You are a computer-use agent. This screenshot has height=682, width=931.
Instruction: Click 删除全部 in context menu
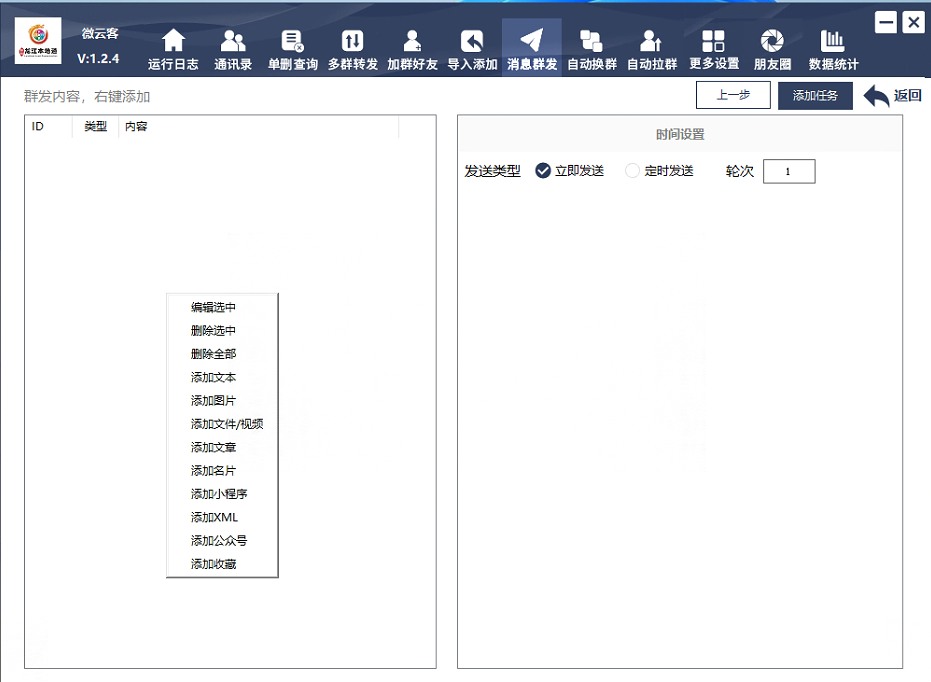(214, 354)
